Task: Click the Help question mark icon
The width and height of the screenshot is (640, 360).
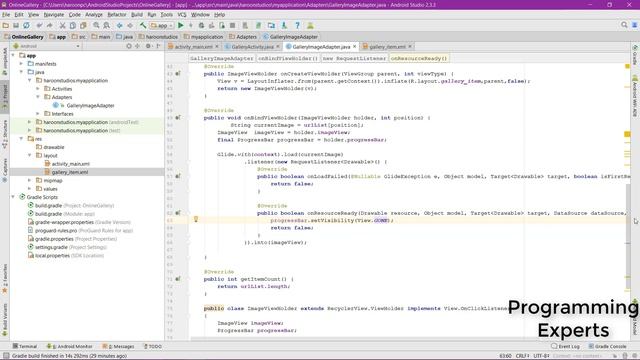Action: point(298,25)
